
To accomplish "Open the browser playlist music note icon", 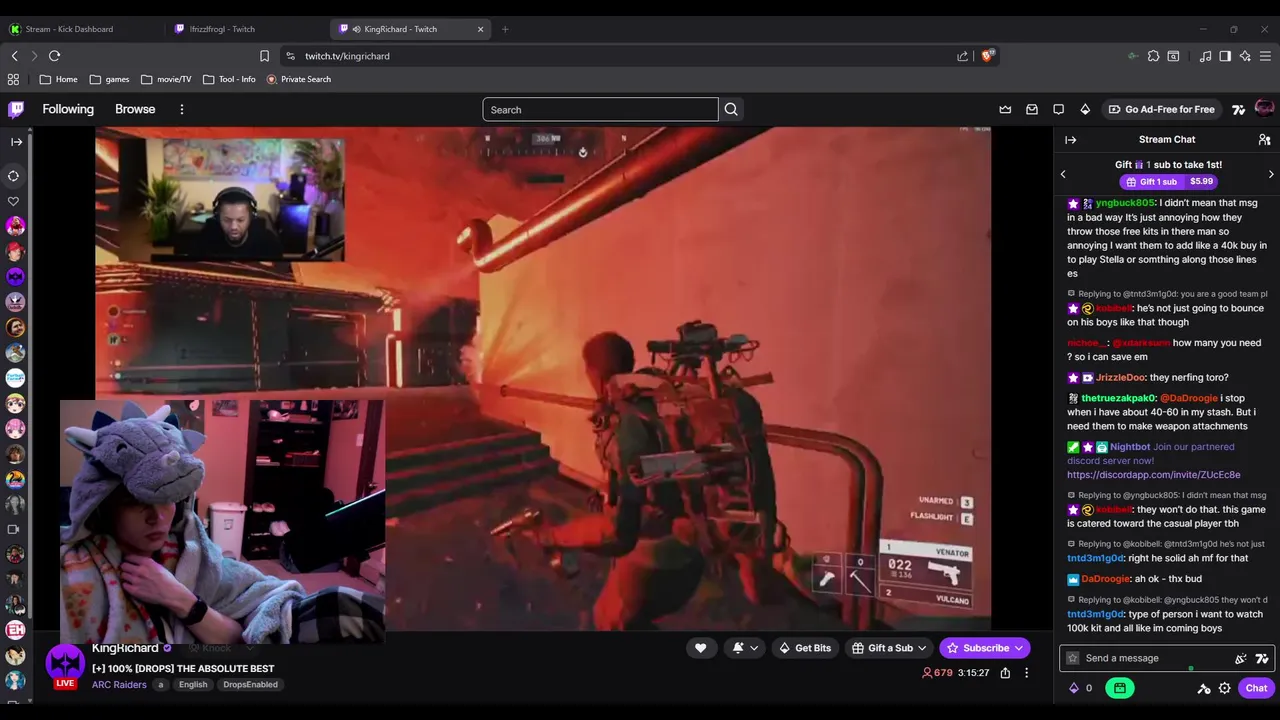I will click(x=1205, y=56).
